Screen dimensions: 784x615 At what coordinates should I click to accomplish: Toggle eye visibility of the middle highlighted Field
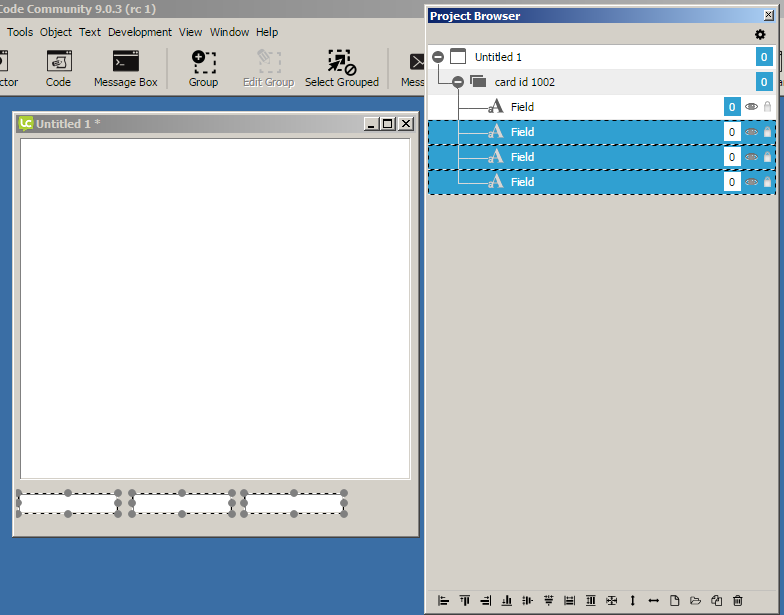click(752, 157)
